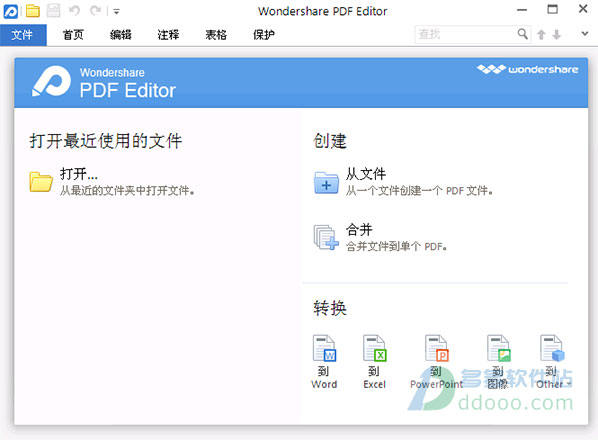The width and height of the screenshot is (598, 440).
Task: Redo the action with the redo arrow
Action: (x=95, y=11)
